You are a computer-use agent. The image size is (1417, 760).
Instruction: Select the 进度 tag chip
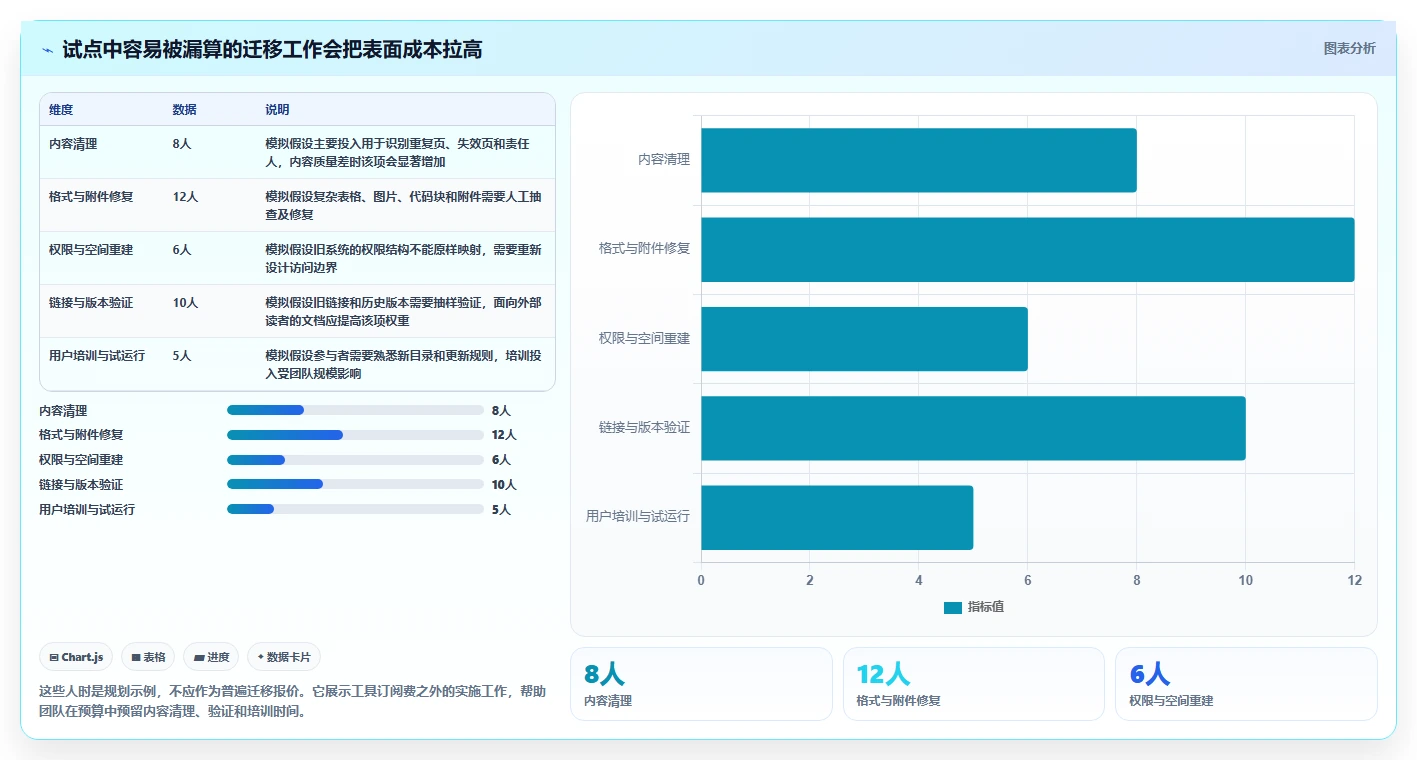[211, 657]
